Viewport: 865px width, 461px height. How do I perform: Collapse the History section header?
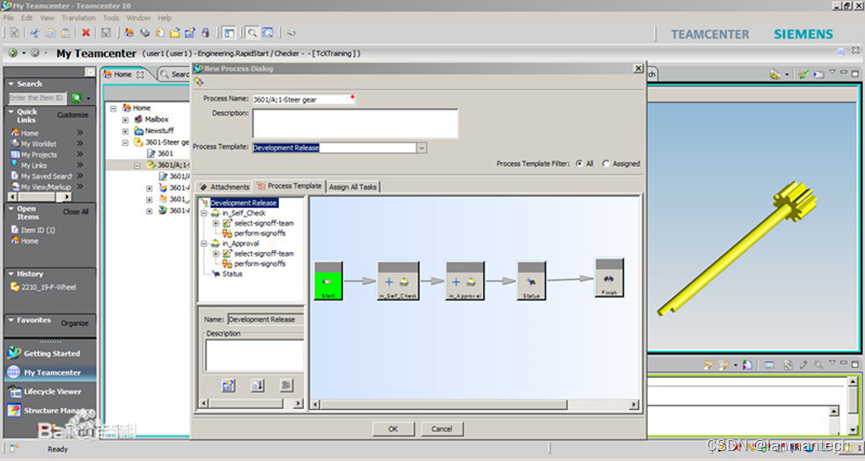coord(11,274)
